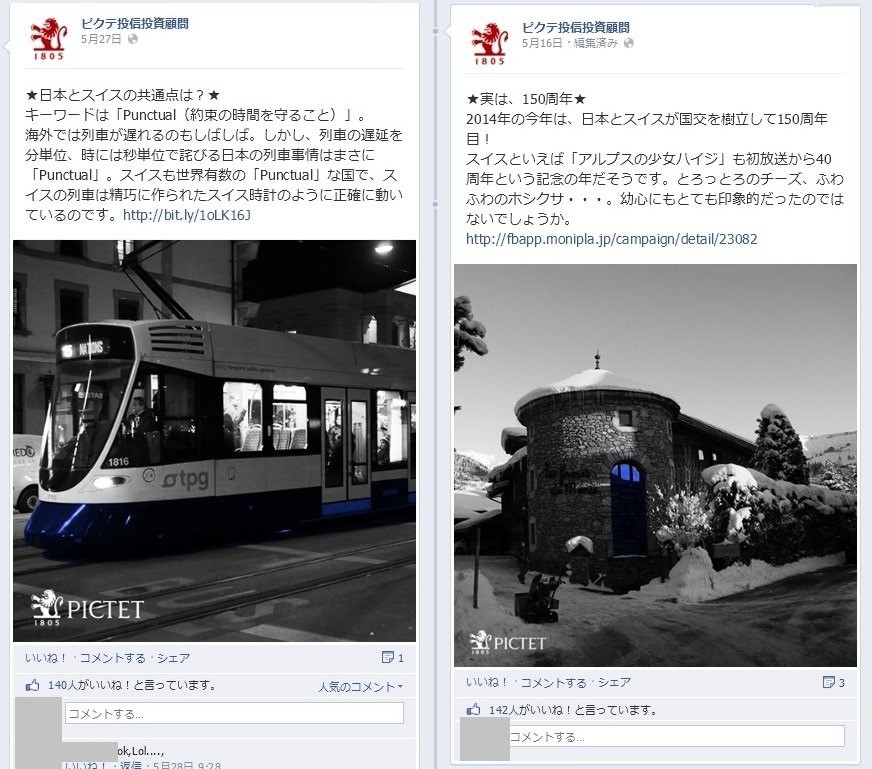Click comment input field under left post

tap(234, 713)
